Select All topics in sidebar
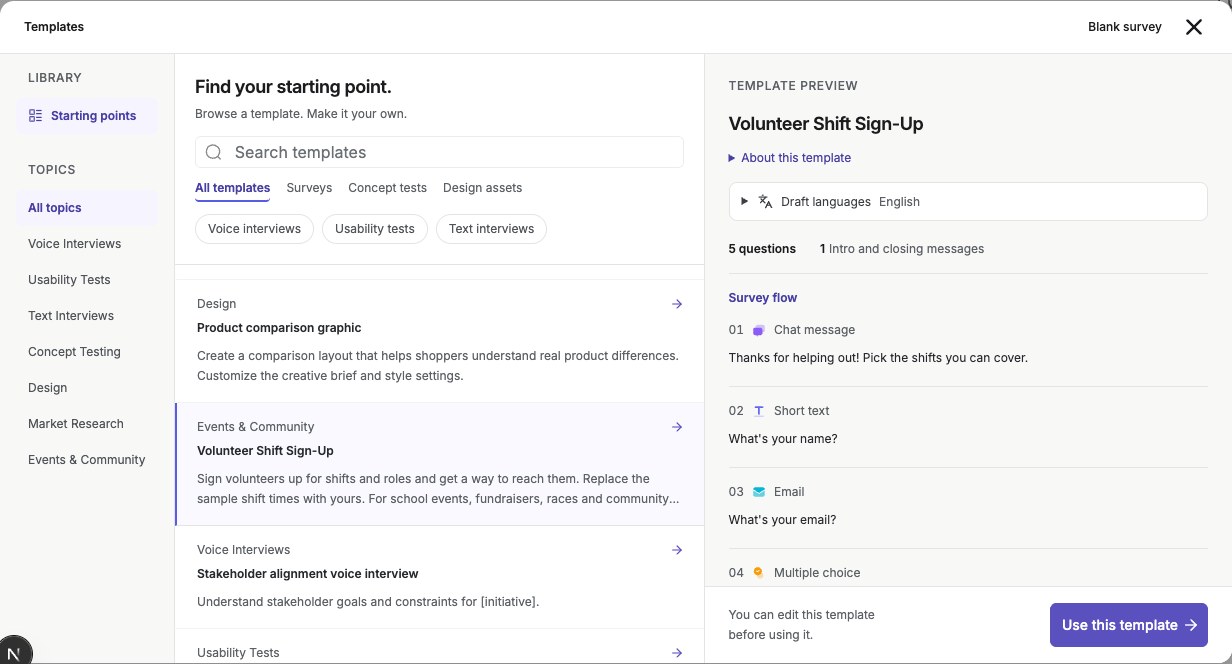 [x=87, y=208]
